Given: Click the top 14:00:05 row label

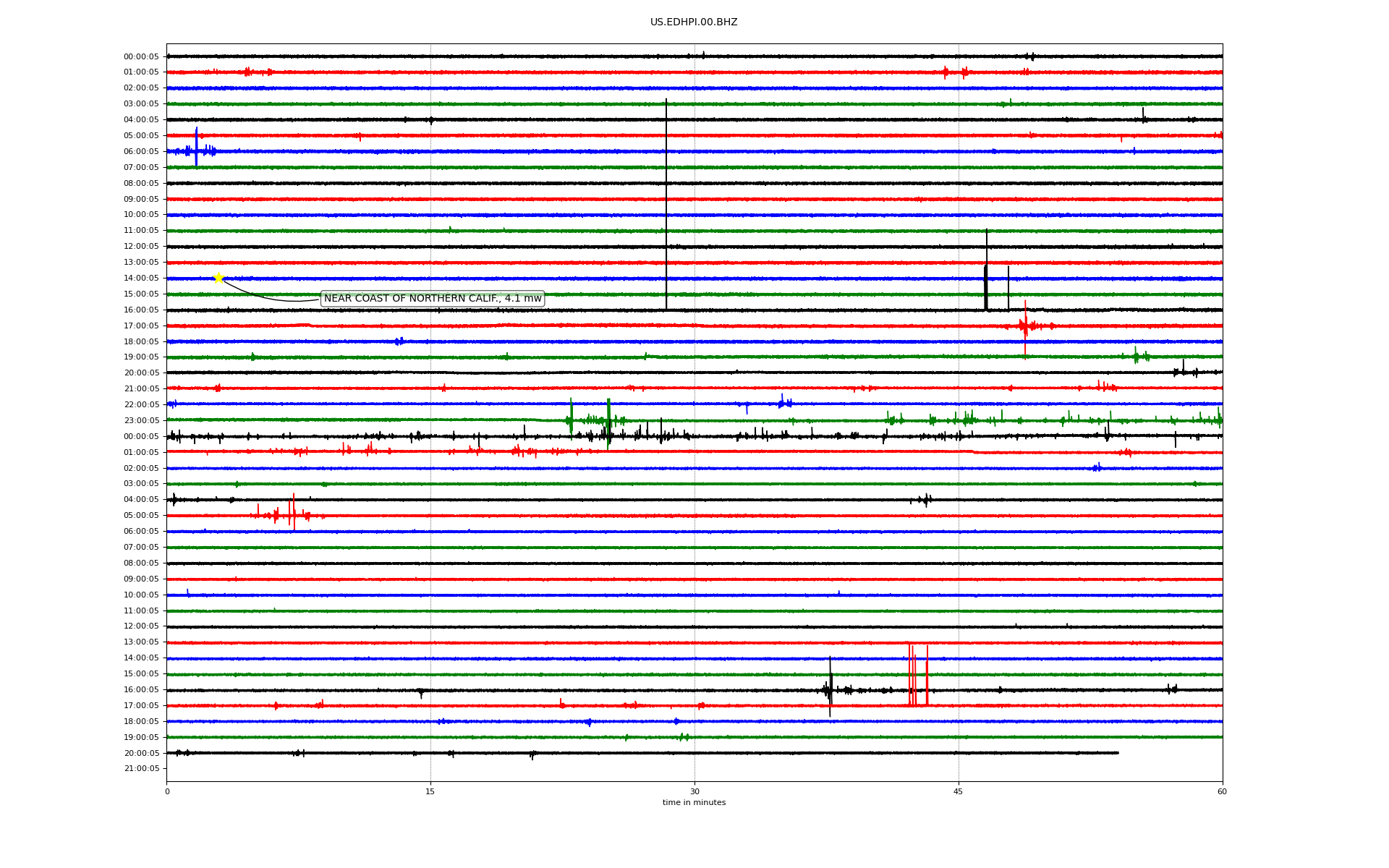Looking at the screenshot, I should pos(141,278).
